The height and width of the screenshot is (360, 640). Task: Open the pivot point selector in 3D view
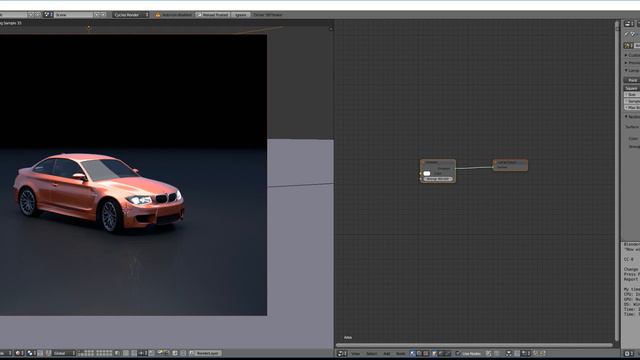[31, 353]
